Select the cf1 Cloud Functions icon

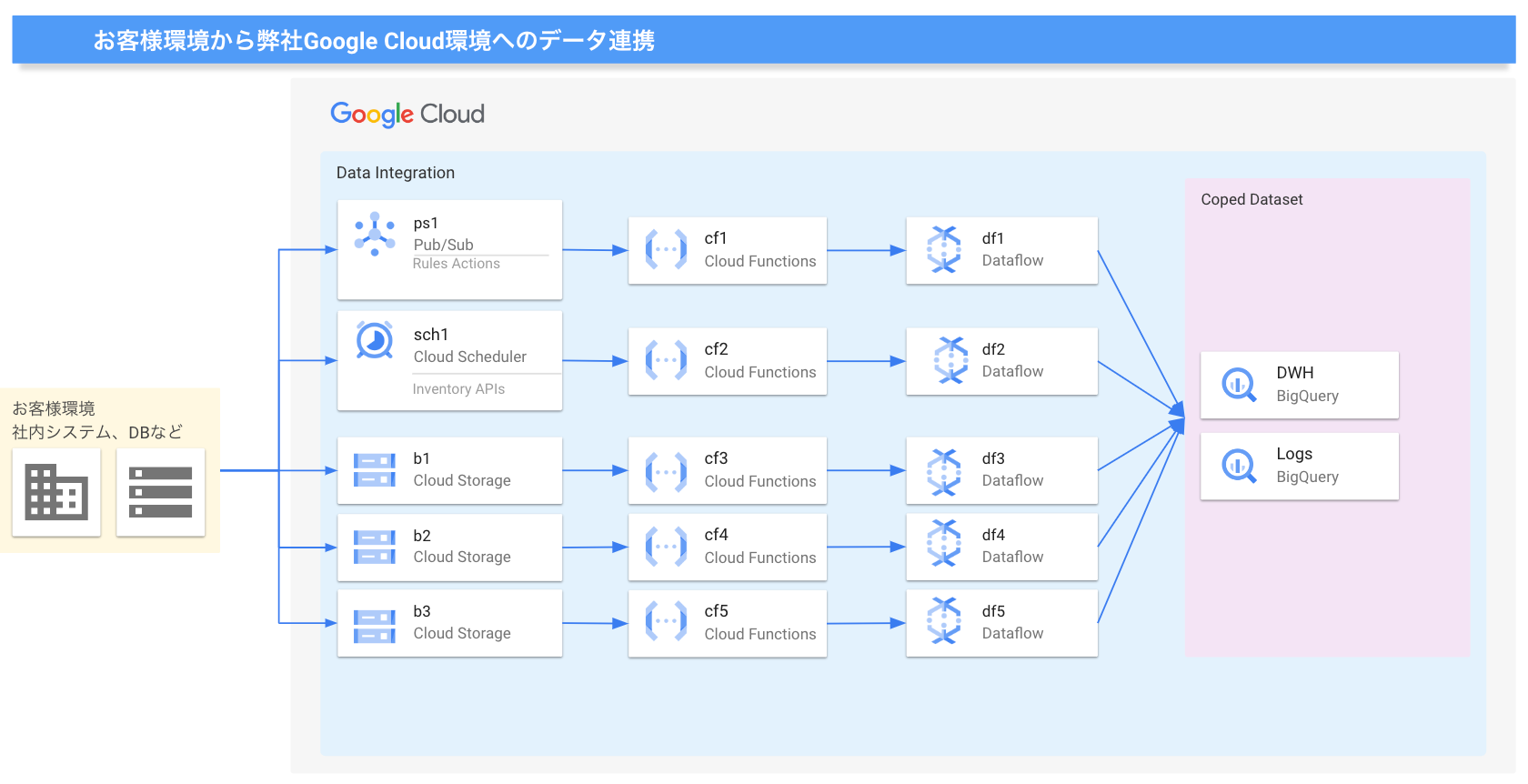[666, 250]
